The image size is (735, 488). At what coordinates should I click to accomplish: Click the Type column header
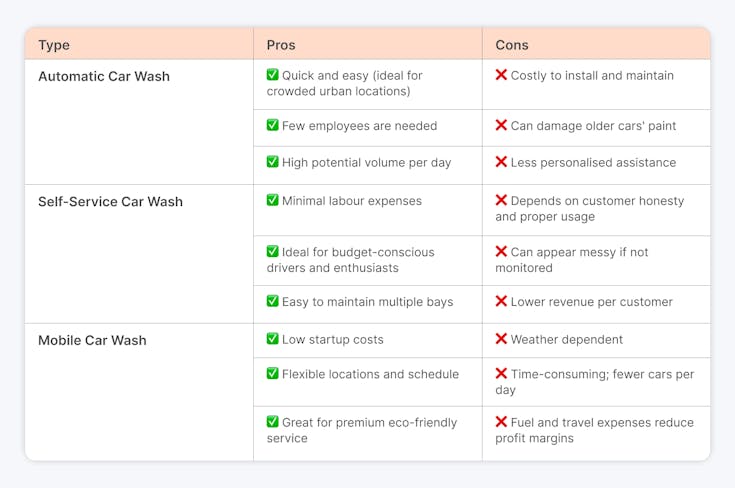pyautogui.click(x=54, y=45)
